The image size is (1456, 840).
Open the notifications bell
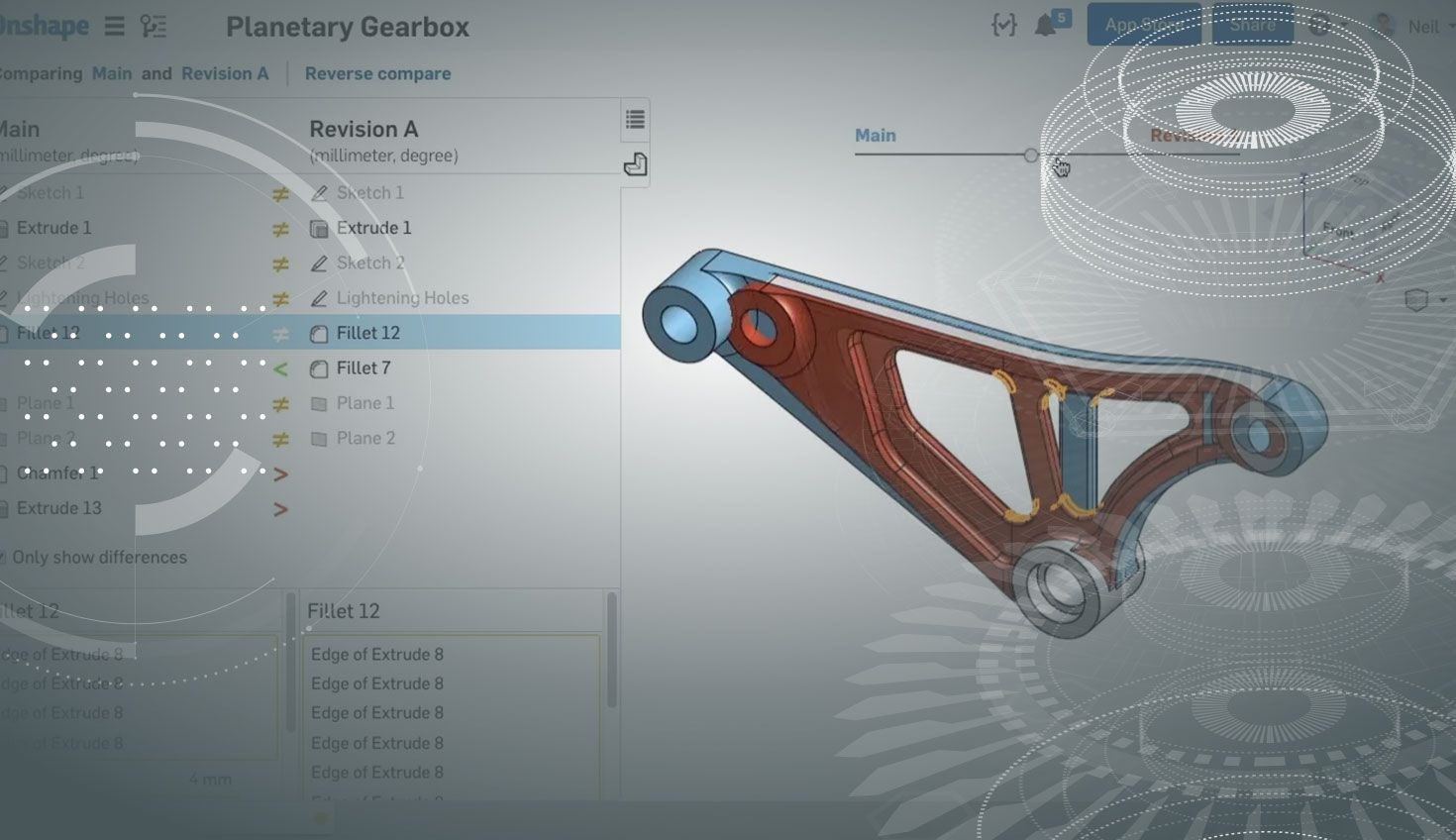1045,26
